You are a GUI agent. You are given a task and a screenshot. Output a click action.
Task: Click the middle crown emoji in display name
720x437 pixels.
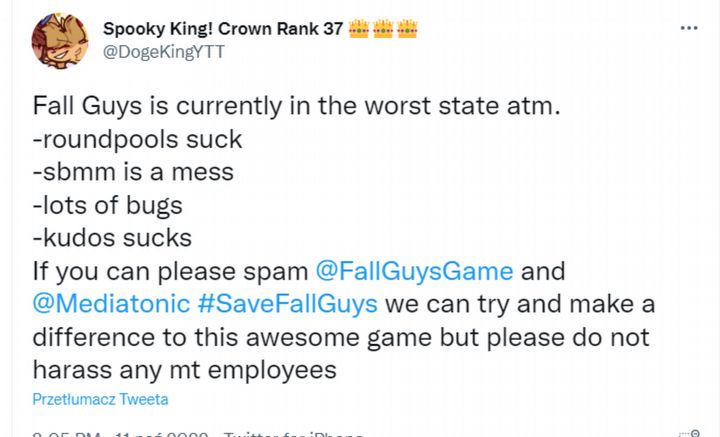382,29
